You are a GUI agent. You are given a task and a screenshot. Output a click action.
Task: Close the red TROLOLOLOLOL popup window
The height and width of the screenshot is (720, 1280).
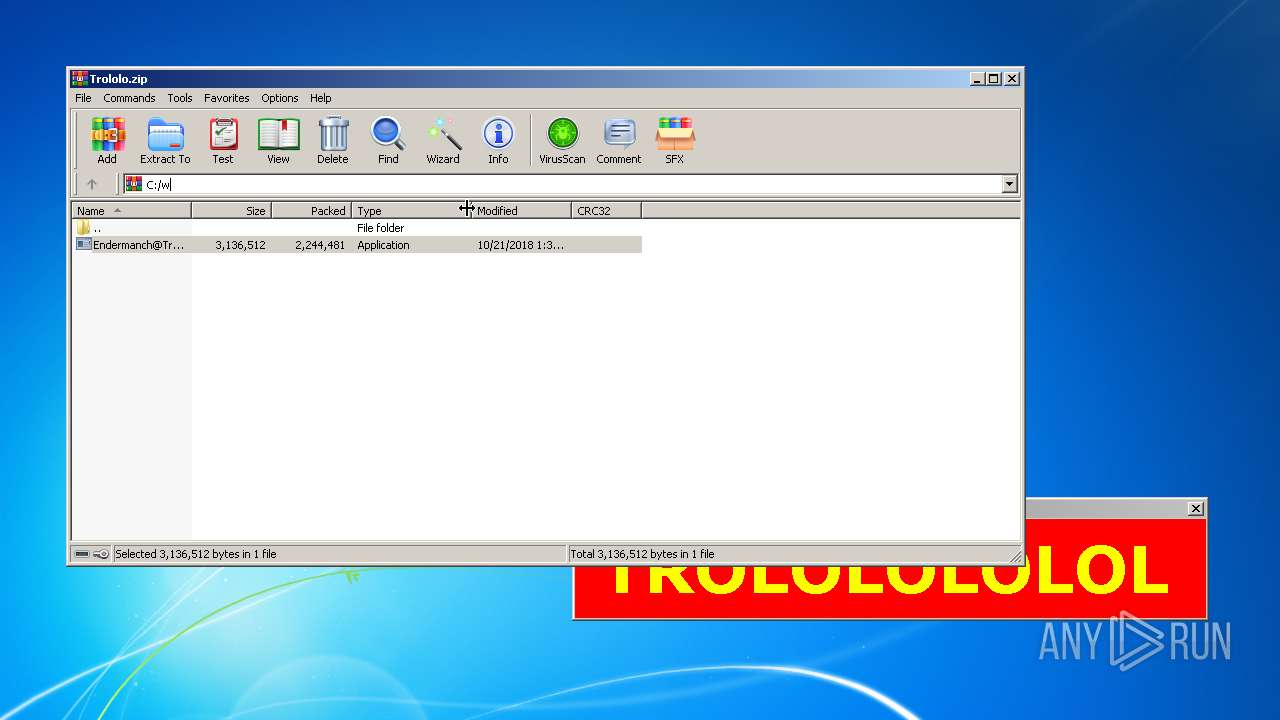click(1195, 509)
